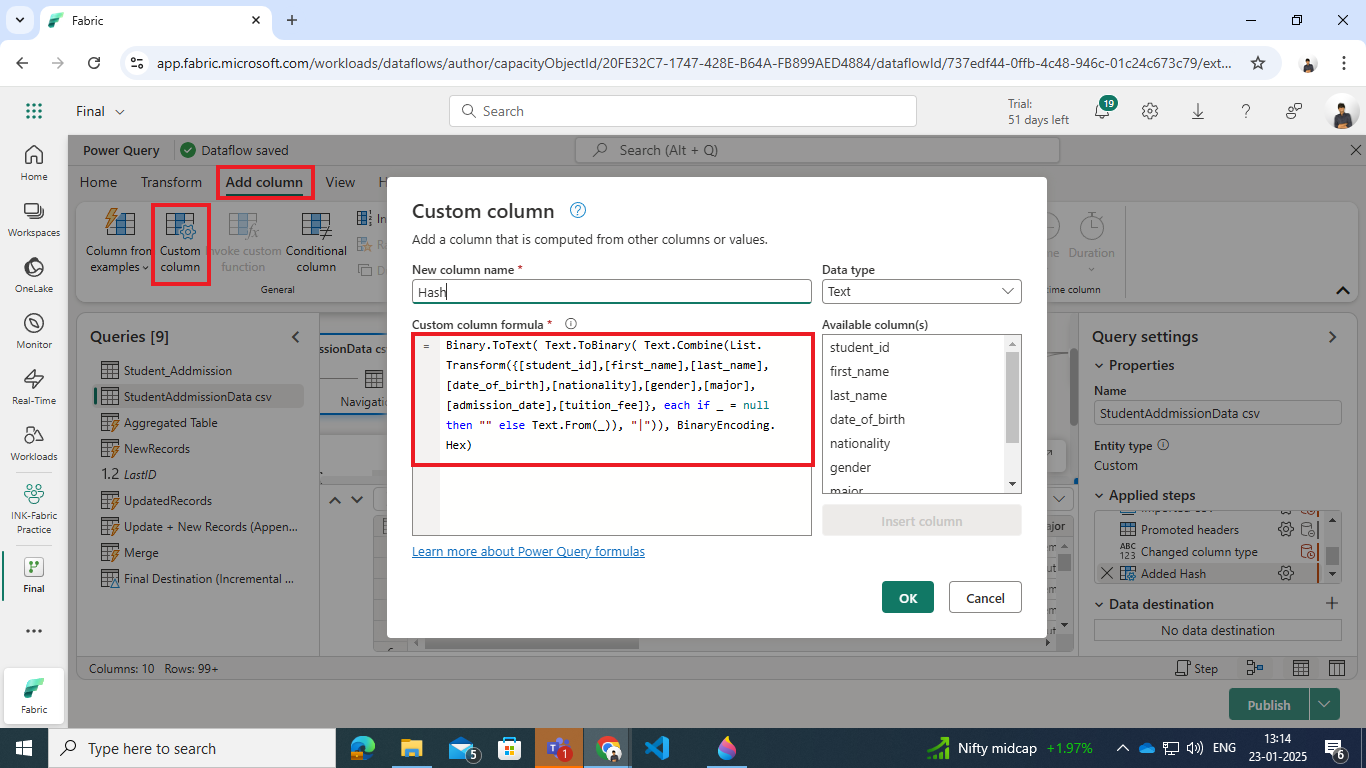Delete the Added Hash step
1366x768 pixels.
1106,573
